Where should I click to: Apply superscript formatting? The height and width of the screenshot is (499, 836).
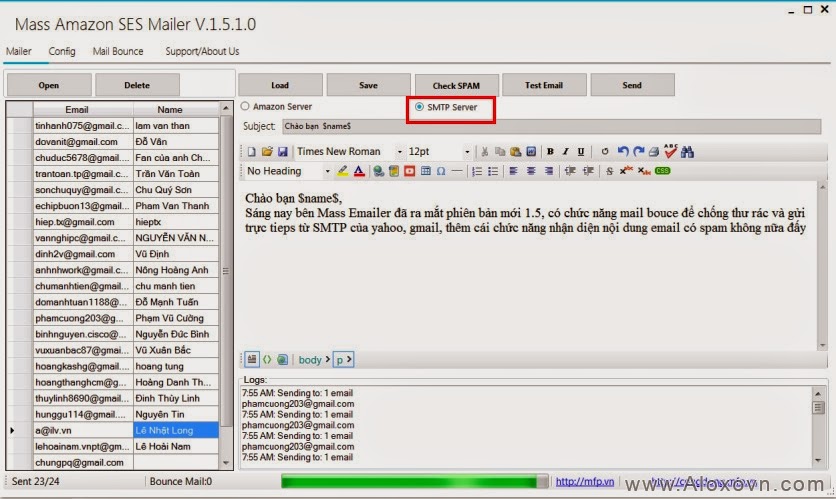point(626,171)
